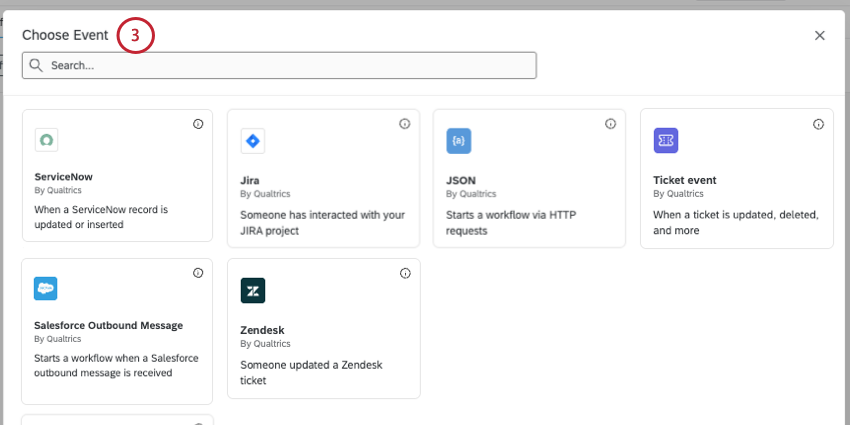Click the magnifier icon in search box
This screenshot has height=425, width=850.
(36, 66)
